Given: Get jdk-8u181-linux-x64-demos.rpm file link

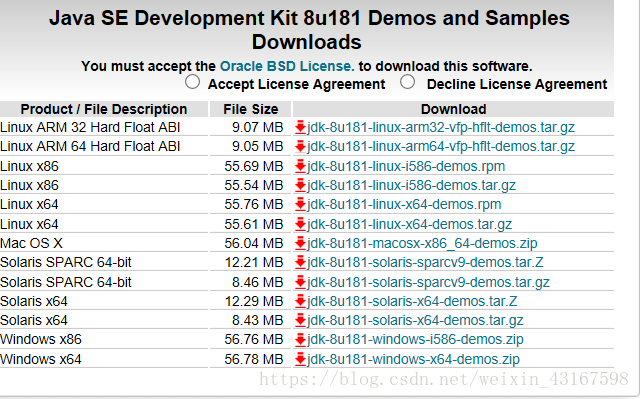Looking at the screenshot, I should click(404, 204).
